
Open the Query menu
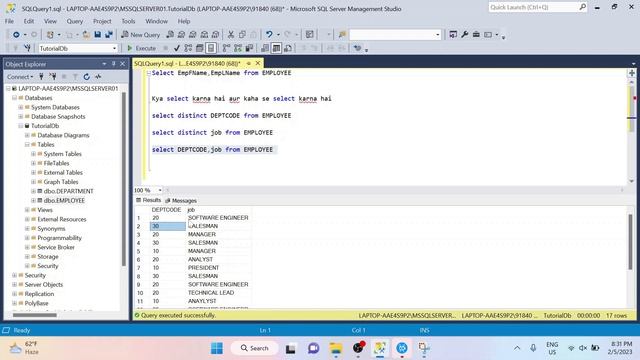tap(75, 21)
